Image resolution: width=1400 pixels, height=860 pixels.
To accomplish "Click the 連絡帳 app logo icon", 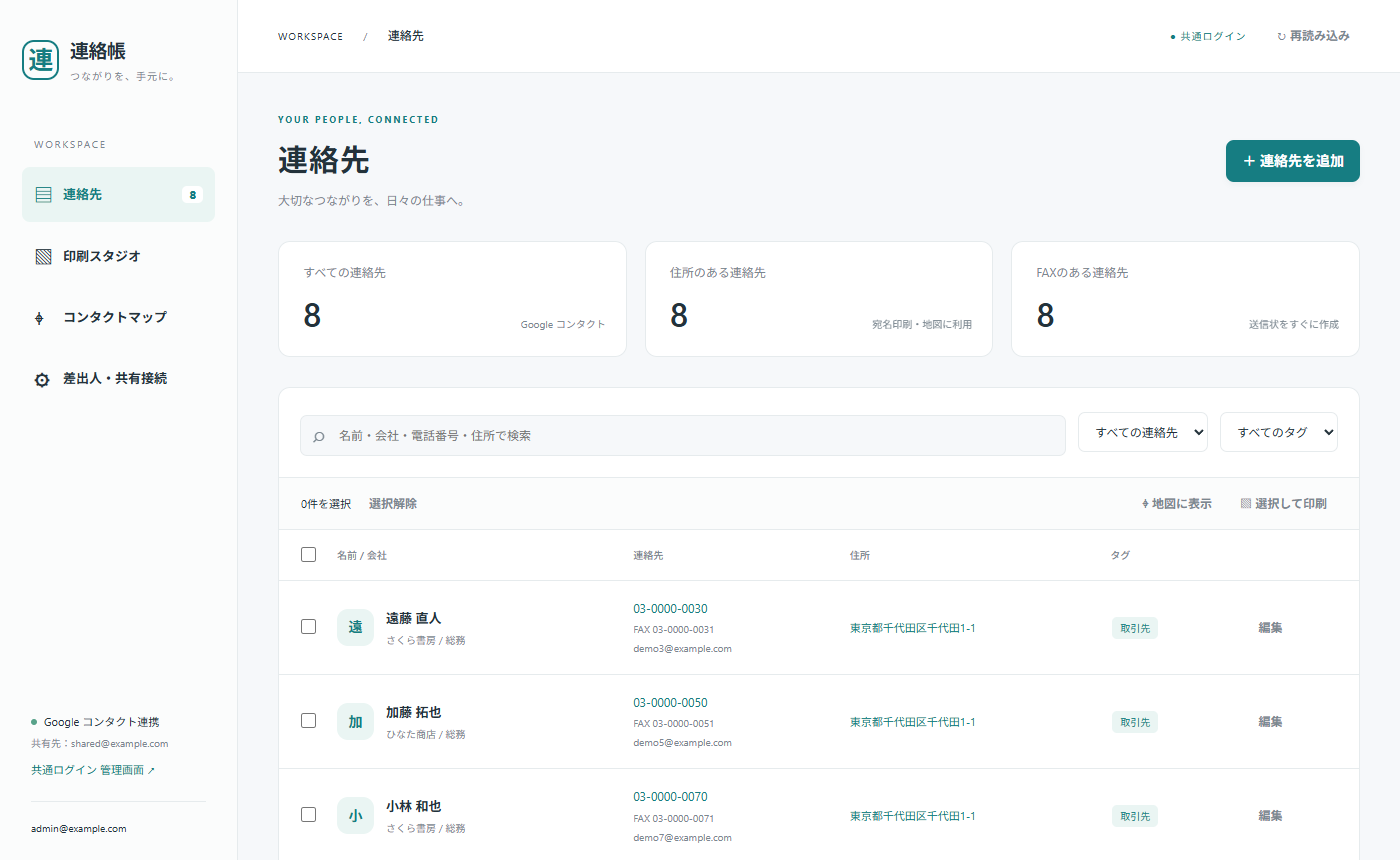I will click(x=40, y=60).
